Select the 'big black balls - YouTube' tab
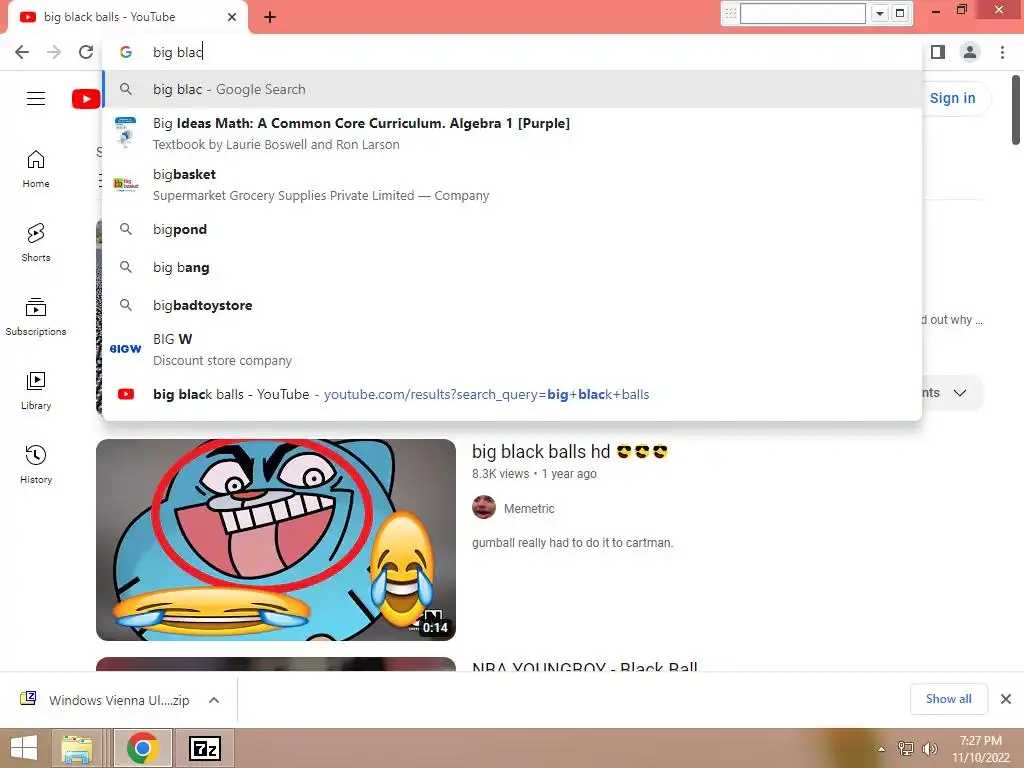The width and height of the screenshot is (1024, 768). (x=128, y=17)
